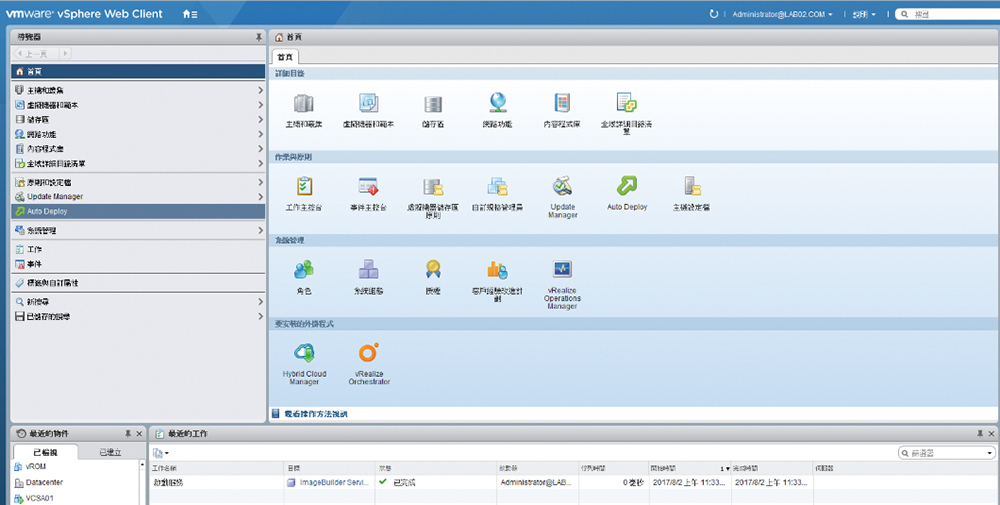Open the Storage (儲存區) icon on Home tab
1000x505 pixels.
[433, 103]
